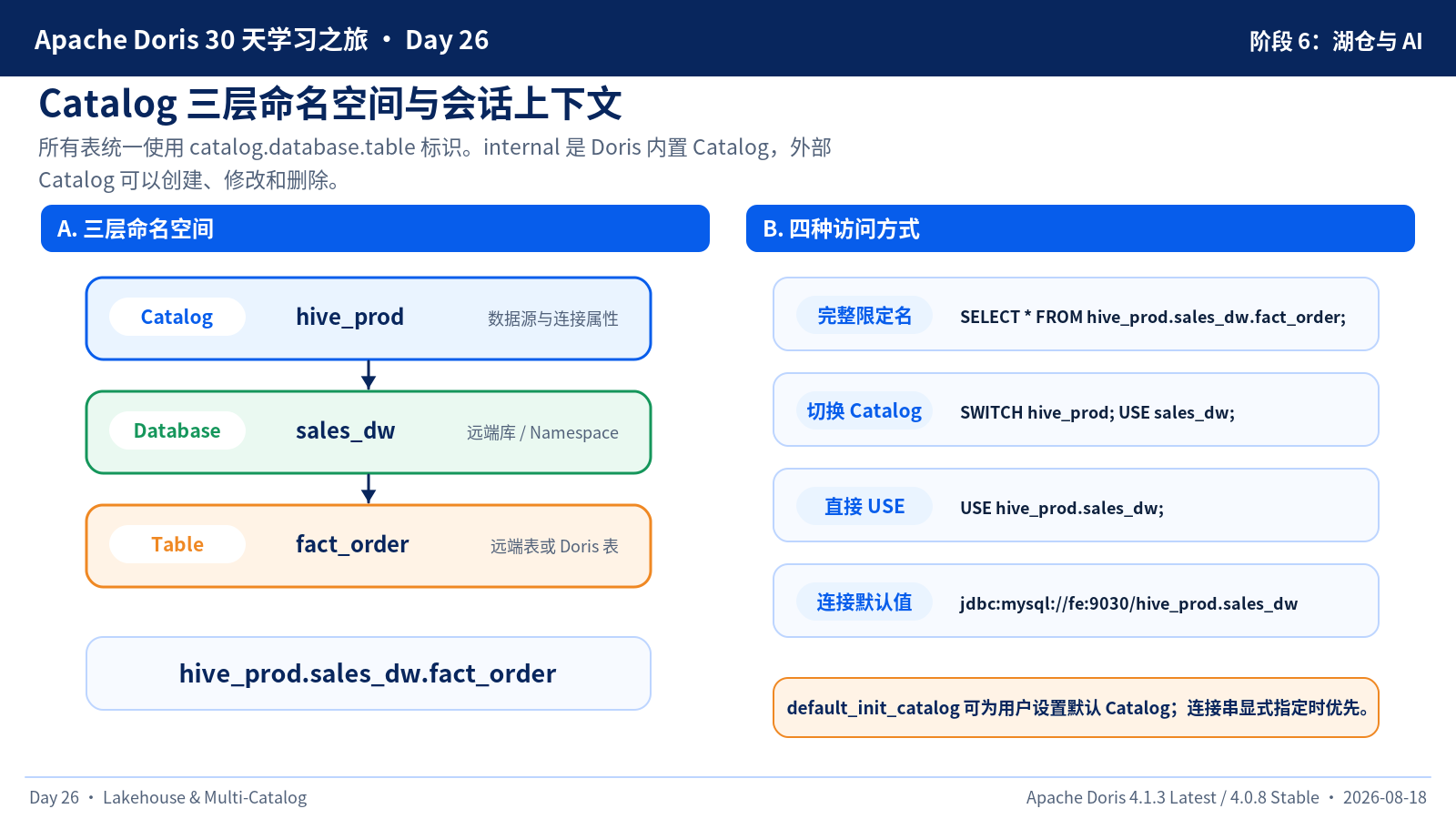Select the "切换 Catalog" pill label

pos(864,410)
